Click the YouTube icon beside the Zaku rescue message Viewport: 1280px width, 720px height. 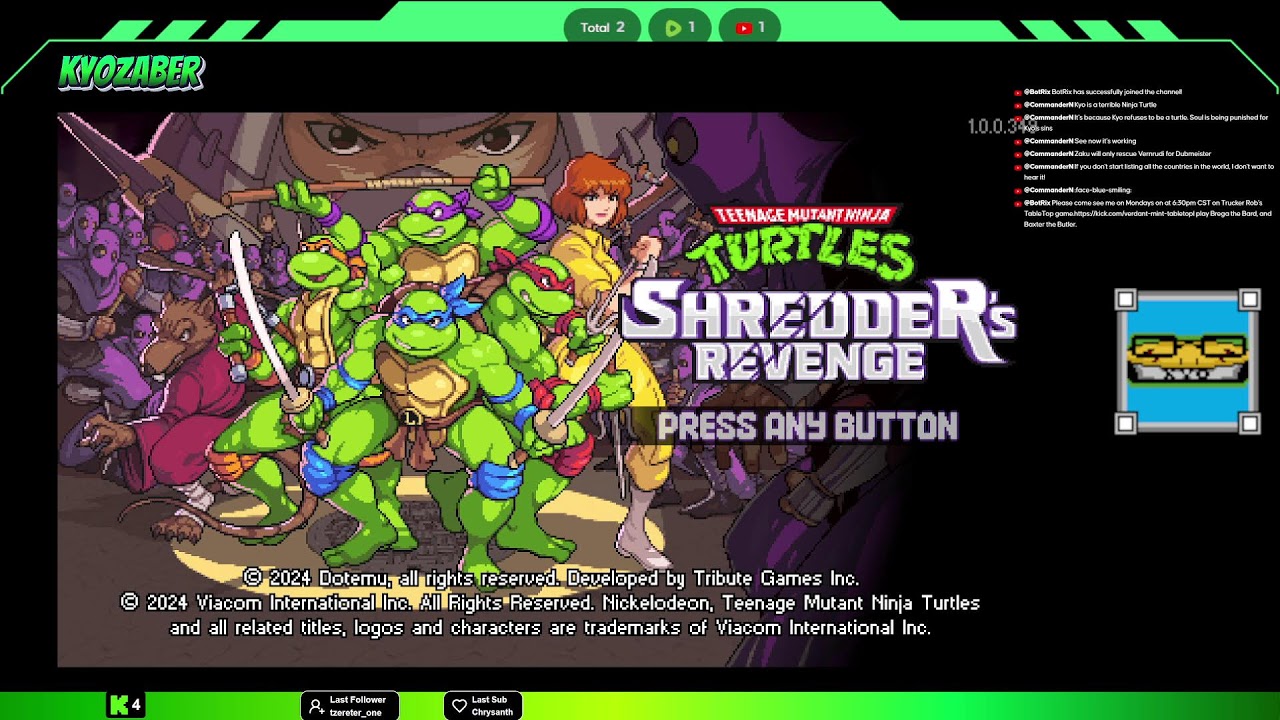[x=1018, y=155]
